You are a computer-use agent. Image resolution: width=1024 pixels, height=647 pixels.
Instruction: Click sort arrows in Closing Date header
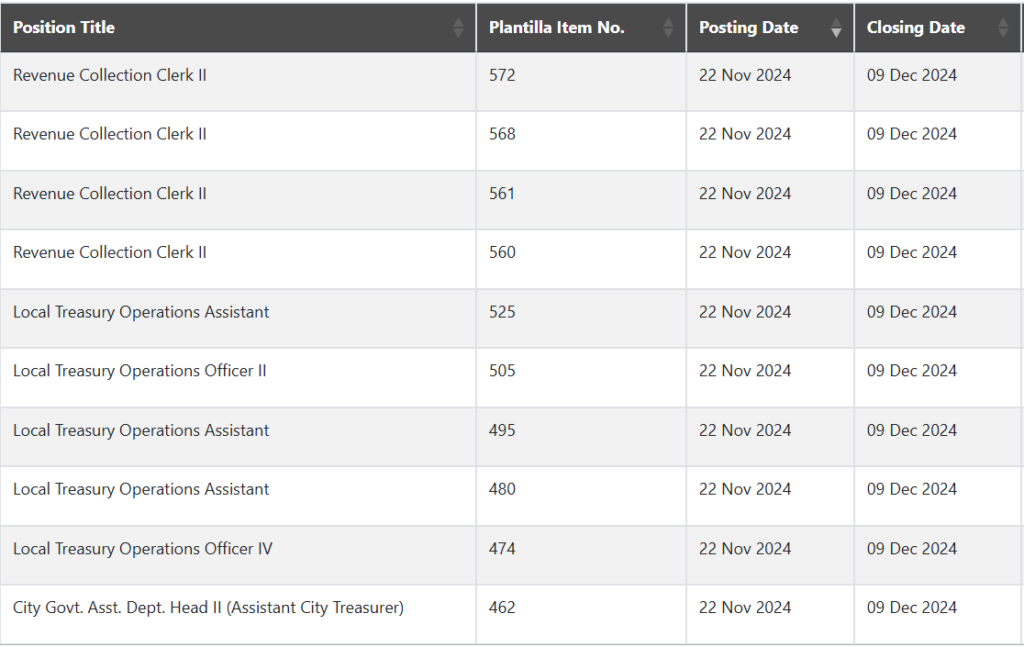(1003, 28)
